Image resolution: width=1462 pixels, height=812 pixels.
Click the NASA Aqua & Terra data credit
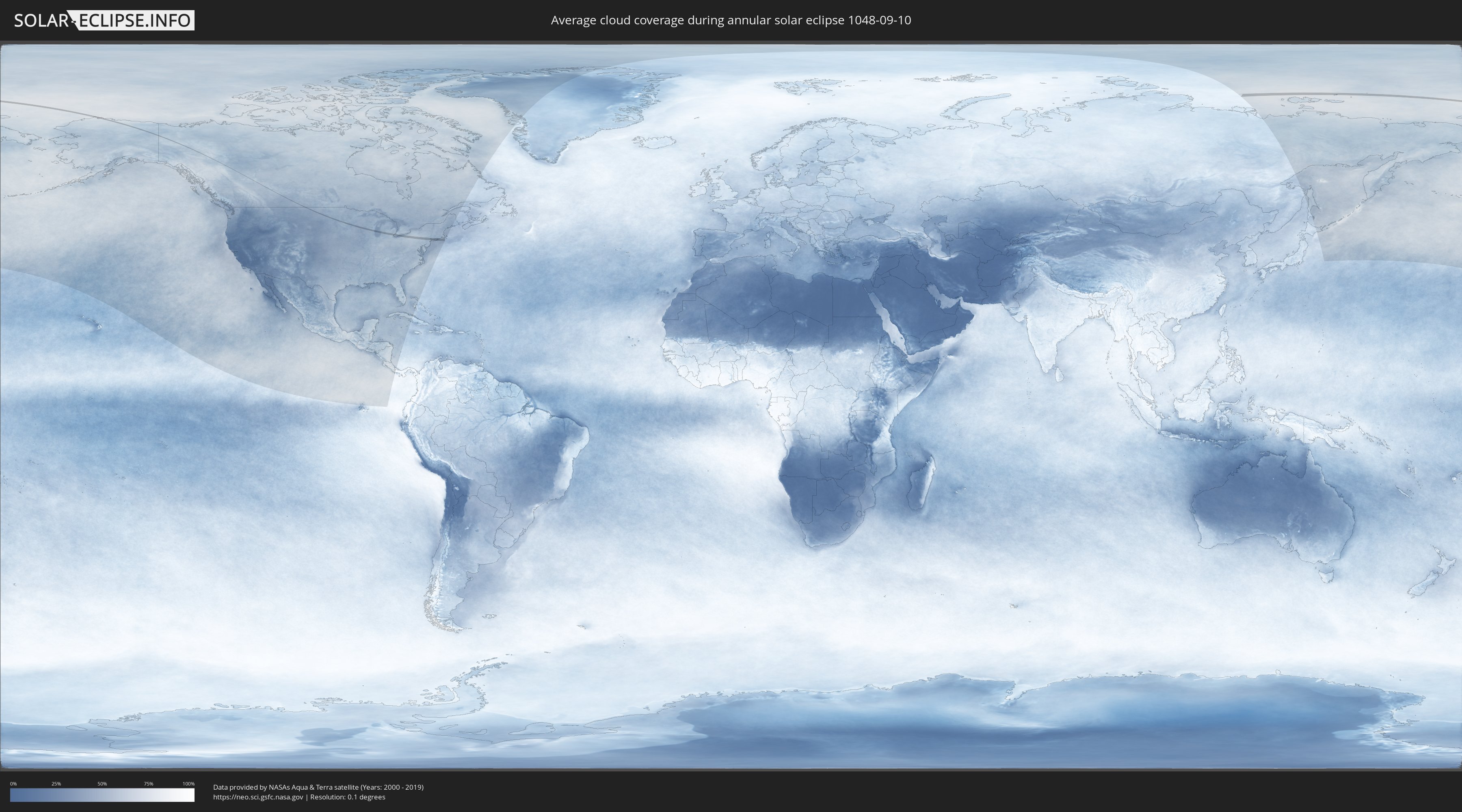click(x=318, y=787)
